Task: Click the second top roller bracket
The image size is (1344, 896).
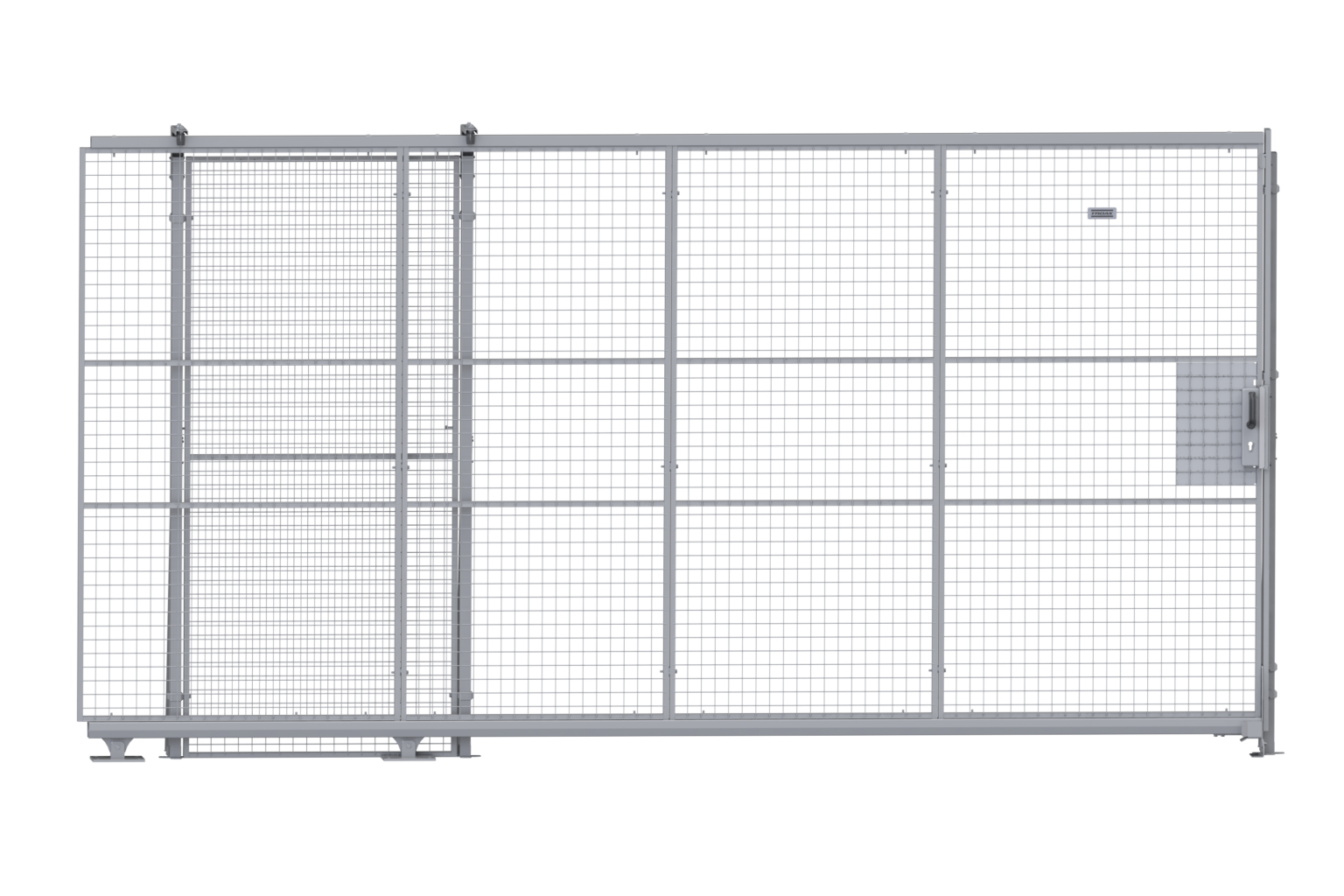Action: 468,133
